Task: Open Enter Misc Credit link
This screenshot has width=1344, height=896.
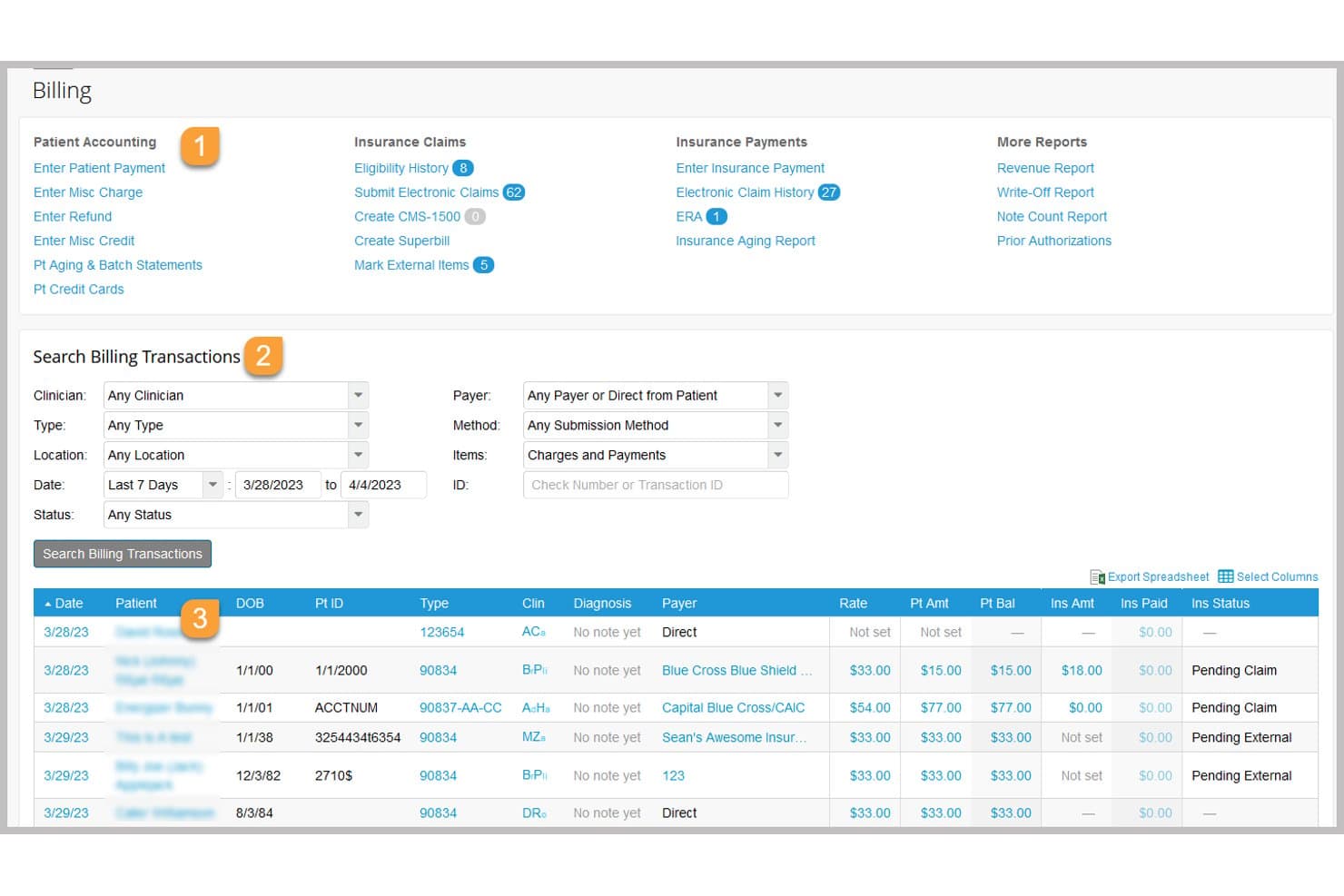Action: pyautogui.click(x=84, y=241)
